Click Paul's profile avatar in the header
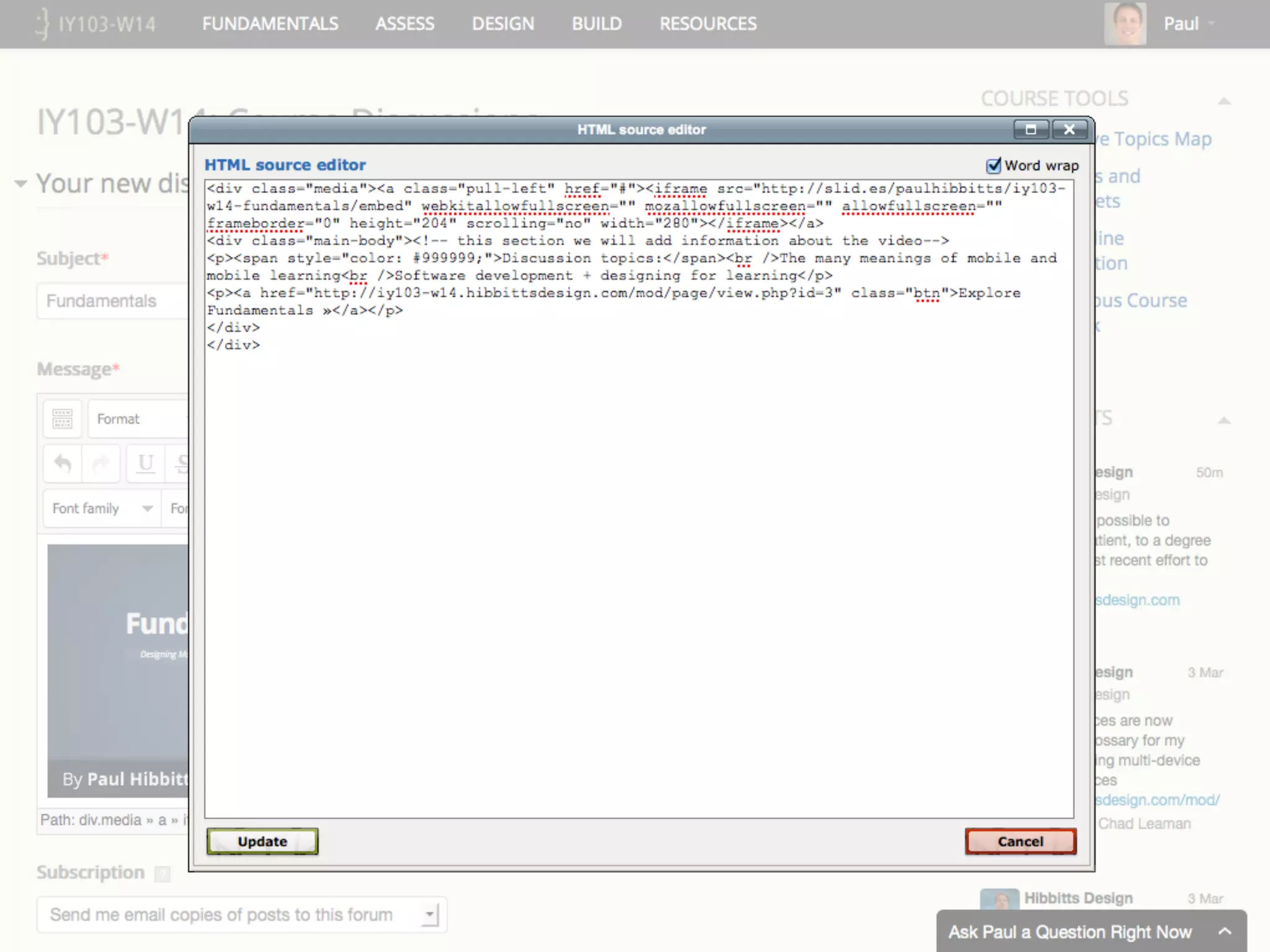The width and height of the screenshot is (1270, 952). 1124,24
